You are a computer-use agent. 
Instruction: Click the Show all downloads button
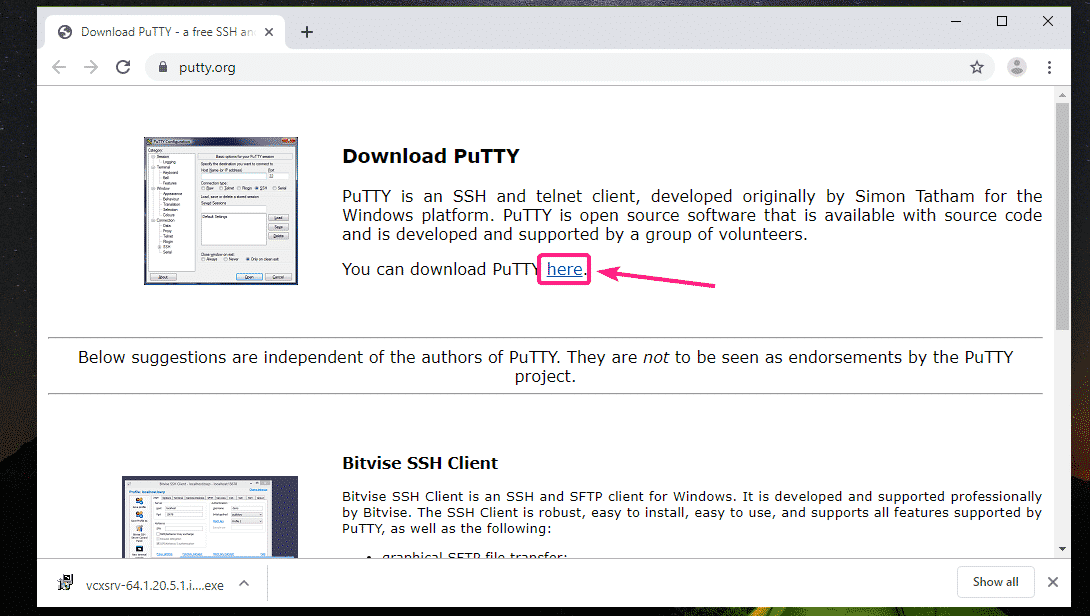point(995,582)
